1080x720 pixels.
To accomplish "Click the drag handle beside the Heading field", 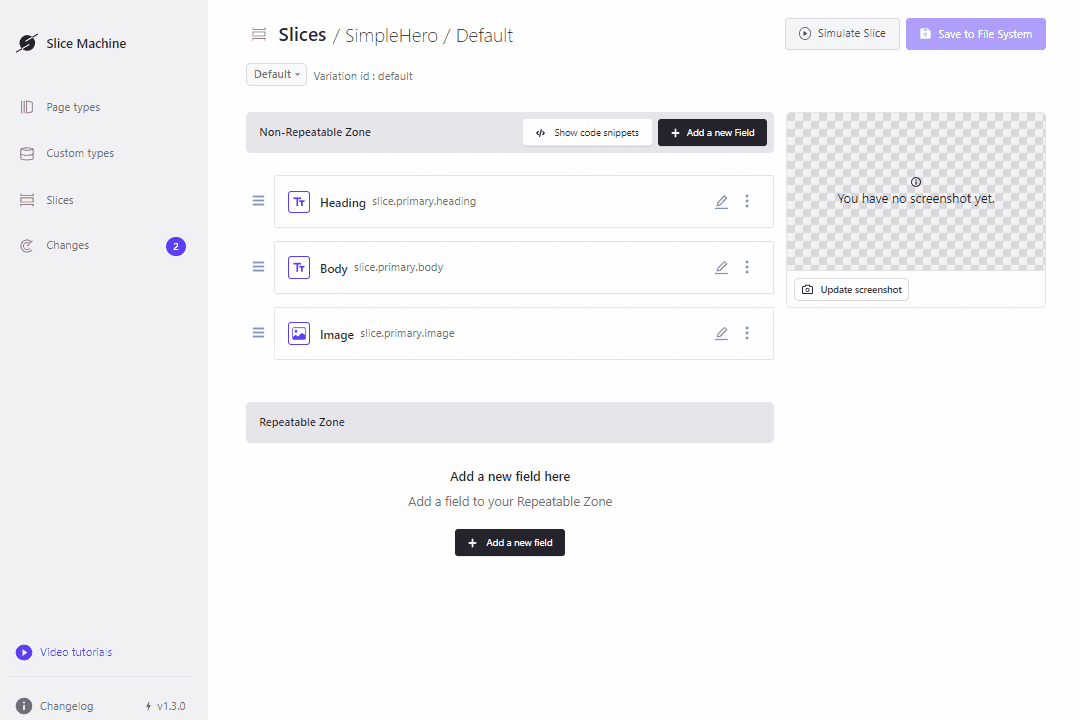I will tap(258, 200).
